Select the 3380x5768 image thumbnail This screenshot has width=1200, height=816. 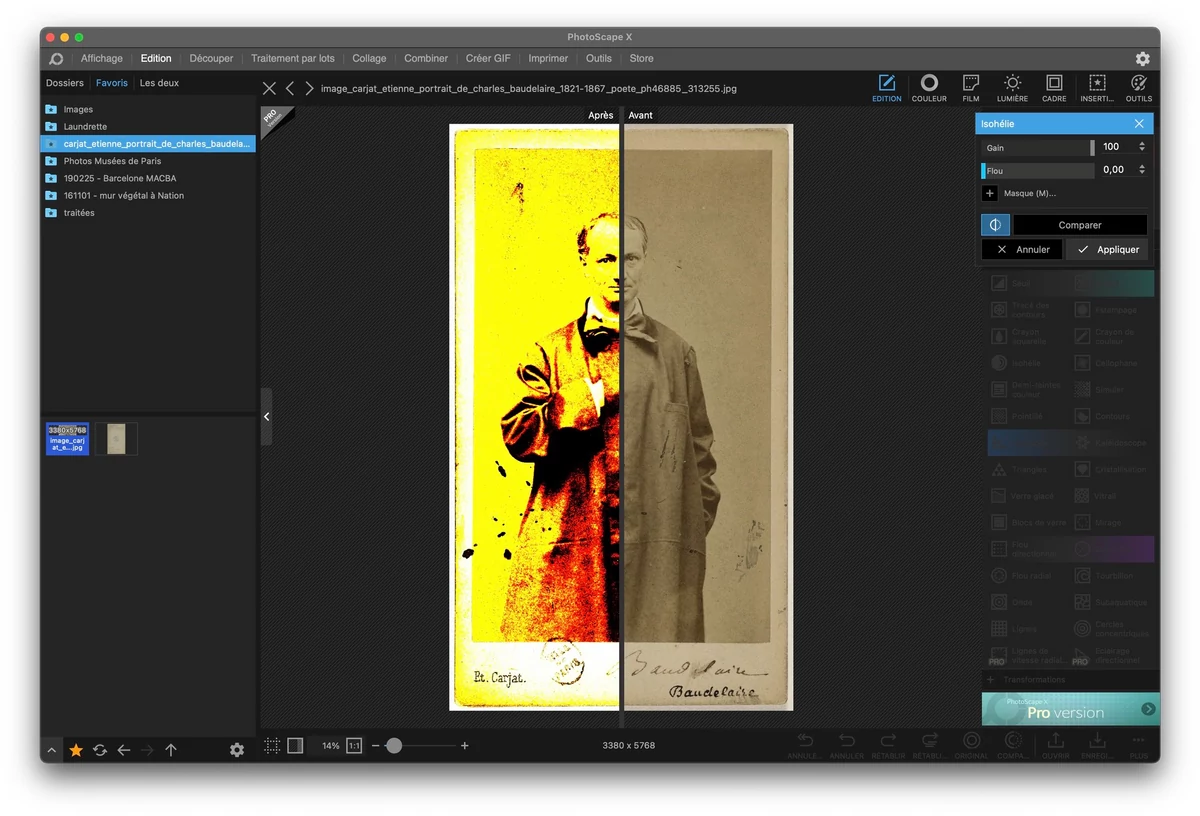pyautogui.click(x=67, y=438)
